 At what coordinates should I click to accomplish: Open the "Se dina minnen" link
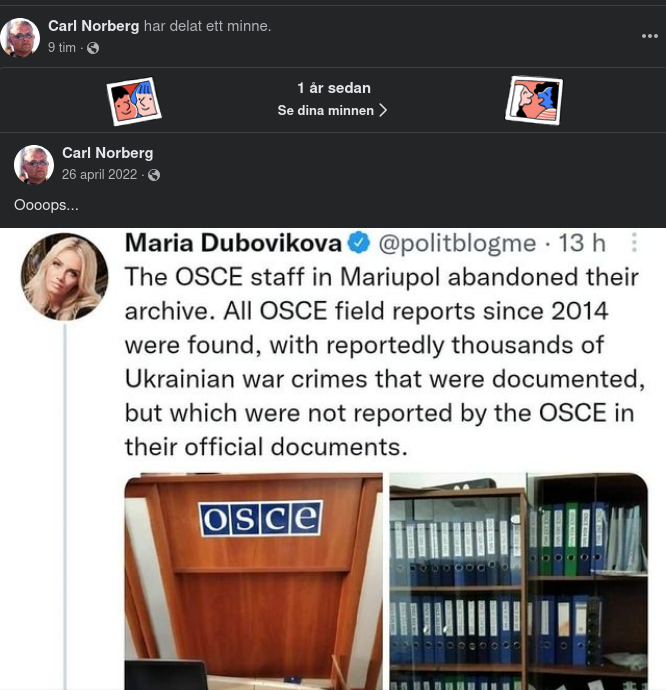pos(326,110)
